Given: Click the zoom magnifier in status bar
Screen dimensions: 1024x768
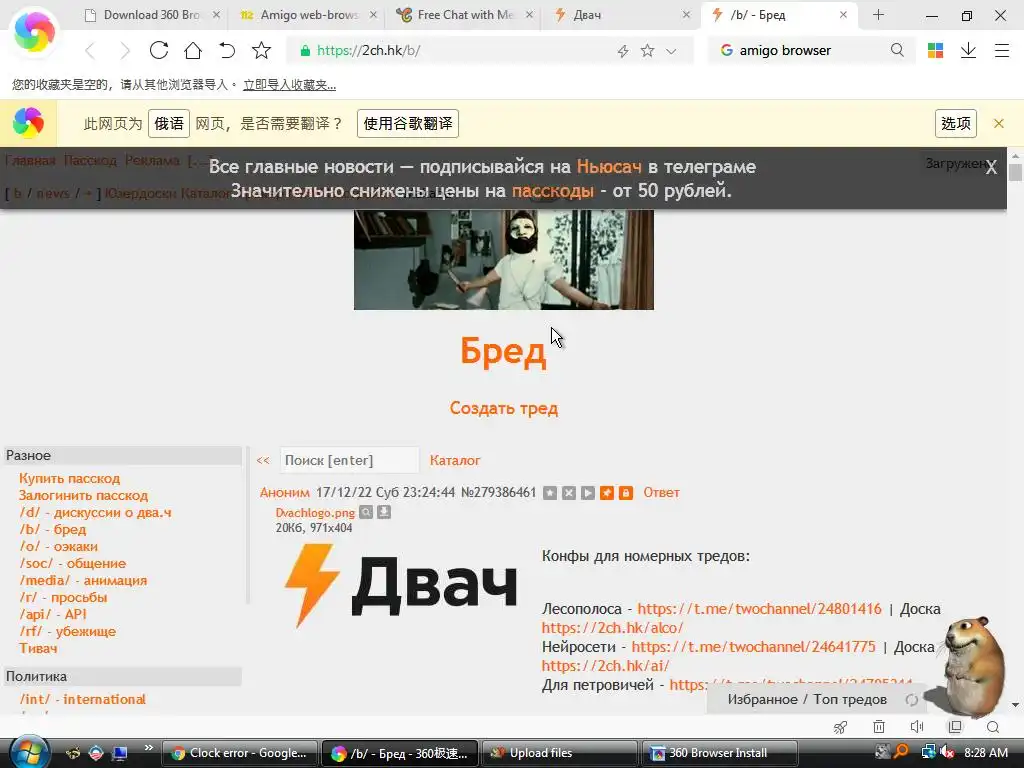Looking at the screenshot, I should [993, 727].
